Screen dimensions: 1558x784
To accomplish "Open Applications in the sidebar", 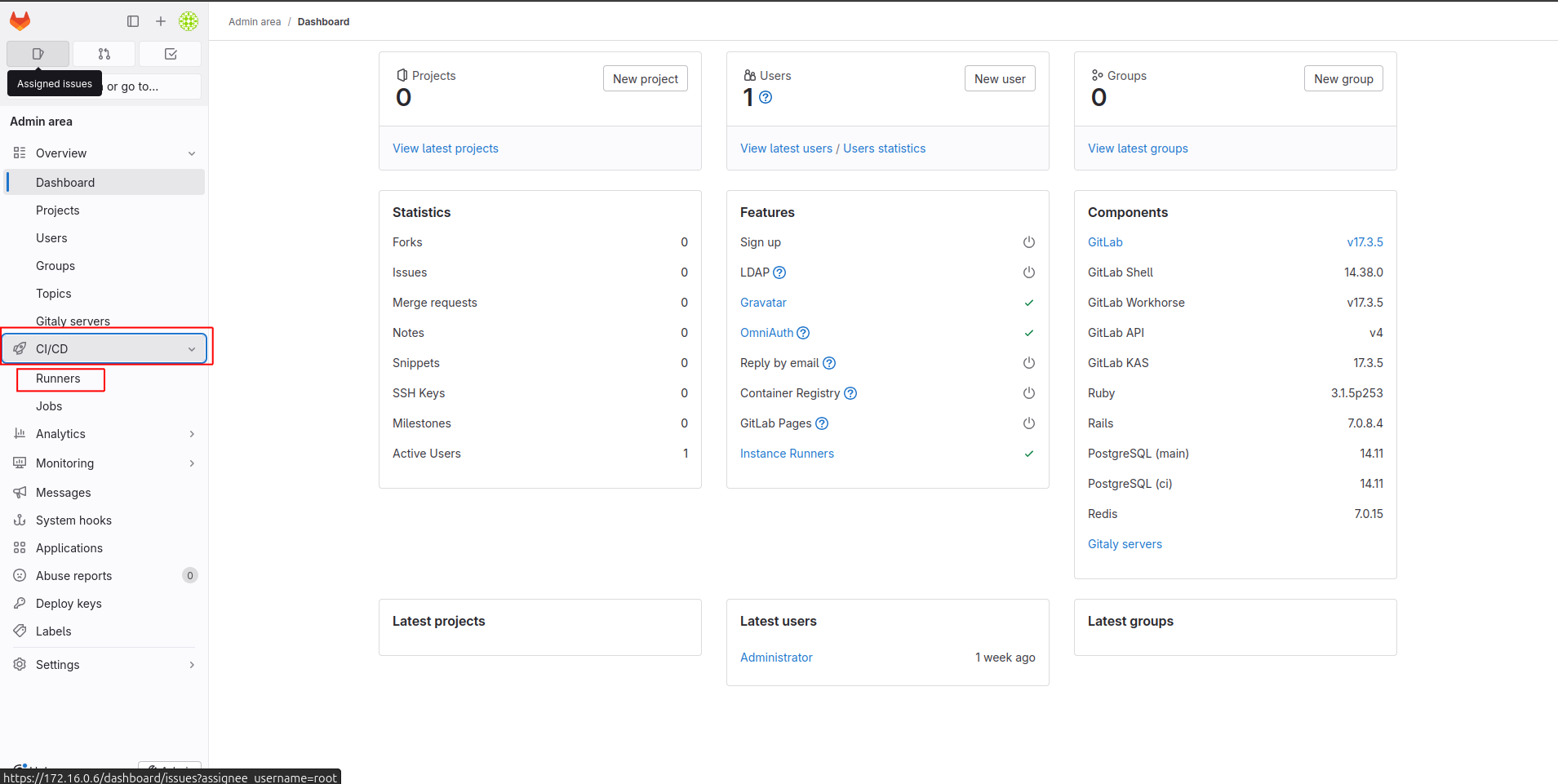I will tap(104, 548).
